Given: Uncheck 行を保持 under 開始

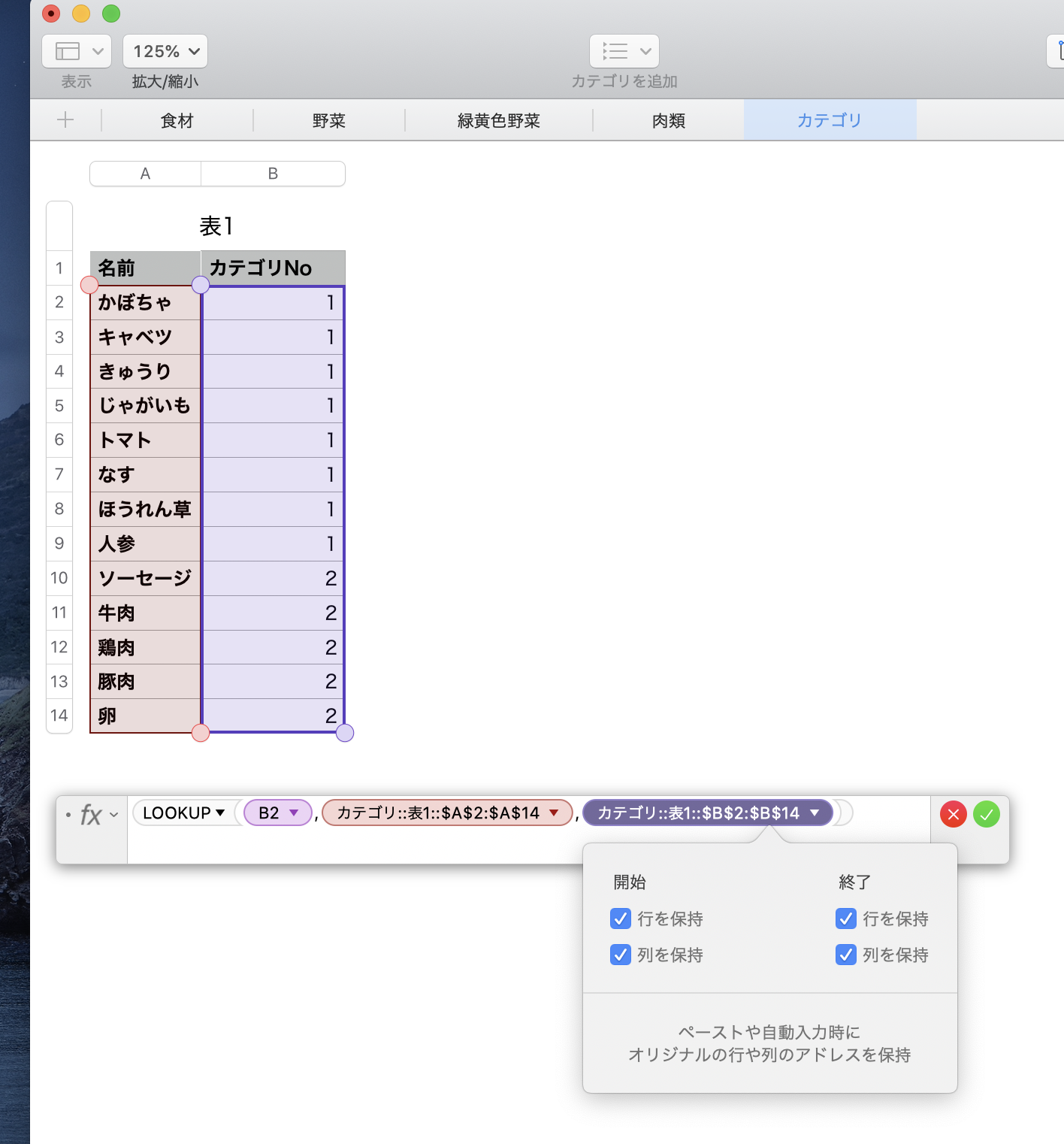Looking at the screenshot, I should pyautogui.click(x=621, y=919).
